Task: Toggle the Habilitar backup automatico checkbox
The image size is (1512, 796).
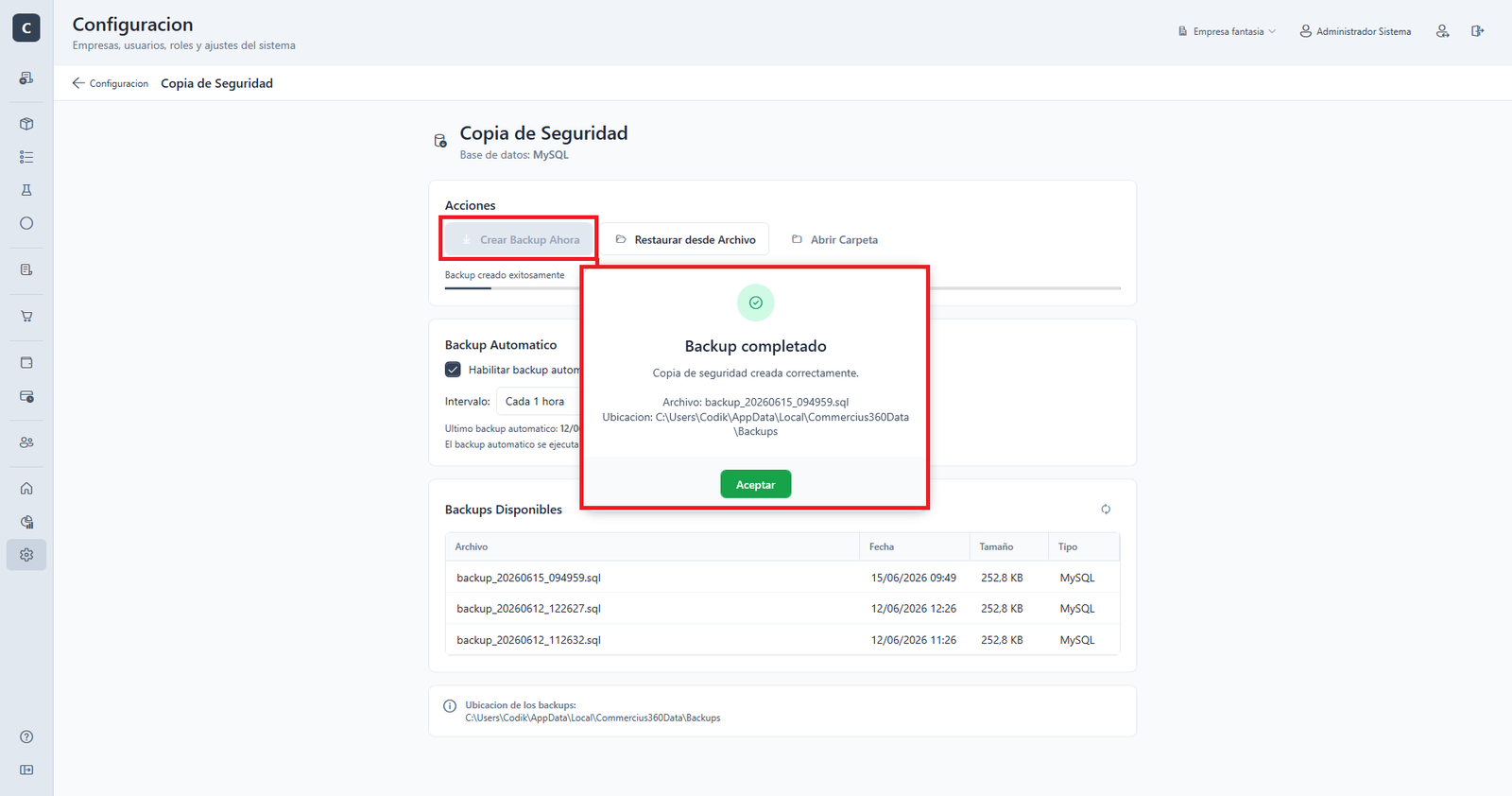Action: pos(453,370)
